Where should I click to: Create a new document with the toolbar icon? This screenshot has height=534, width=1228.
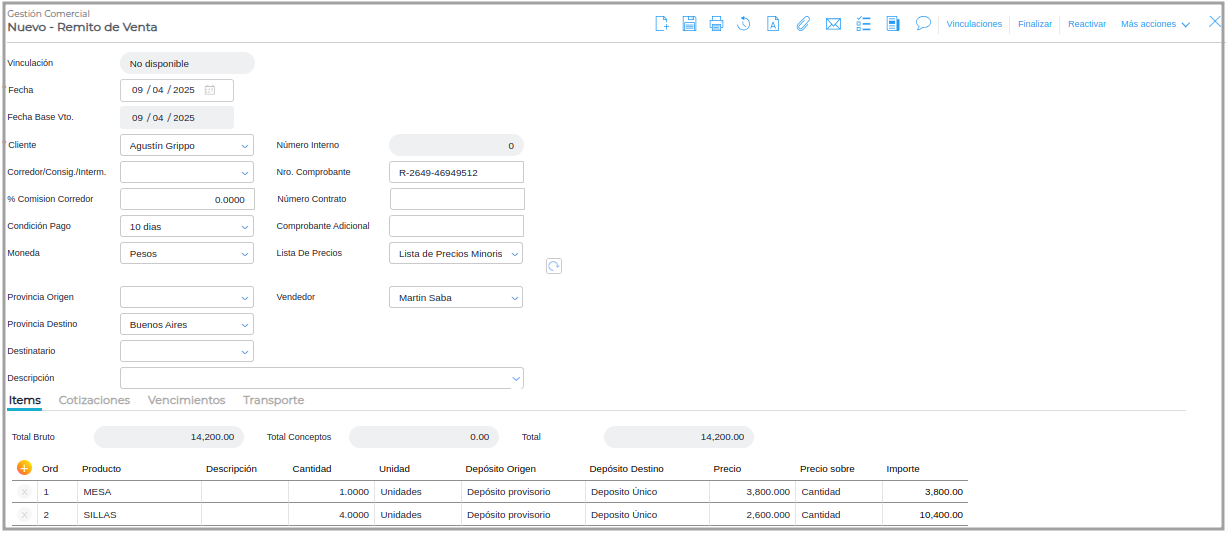pos(662,24)
